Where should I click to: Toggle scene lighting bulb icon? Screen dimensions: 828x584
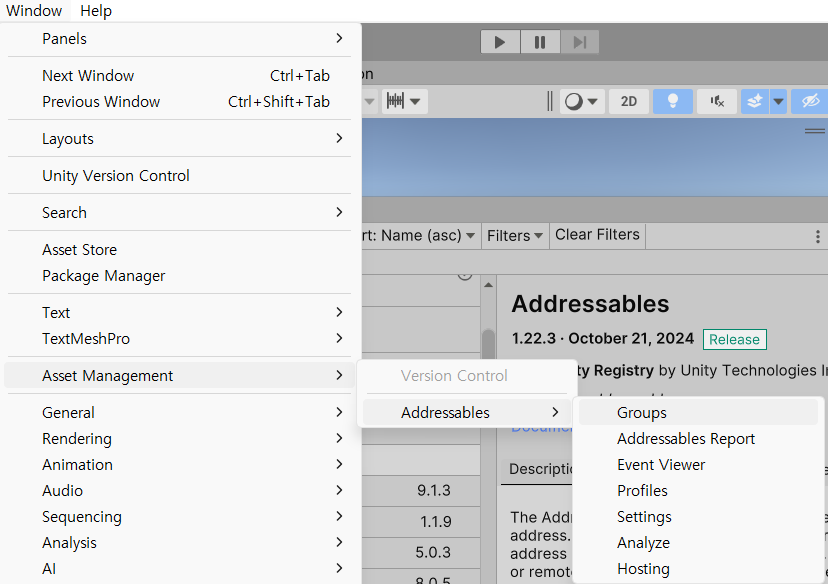point(673,101)
